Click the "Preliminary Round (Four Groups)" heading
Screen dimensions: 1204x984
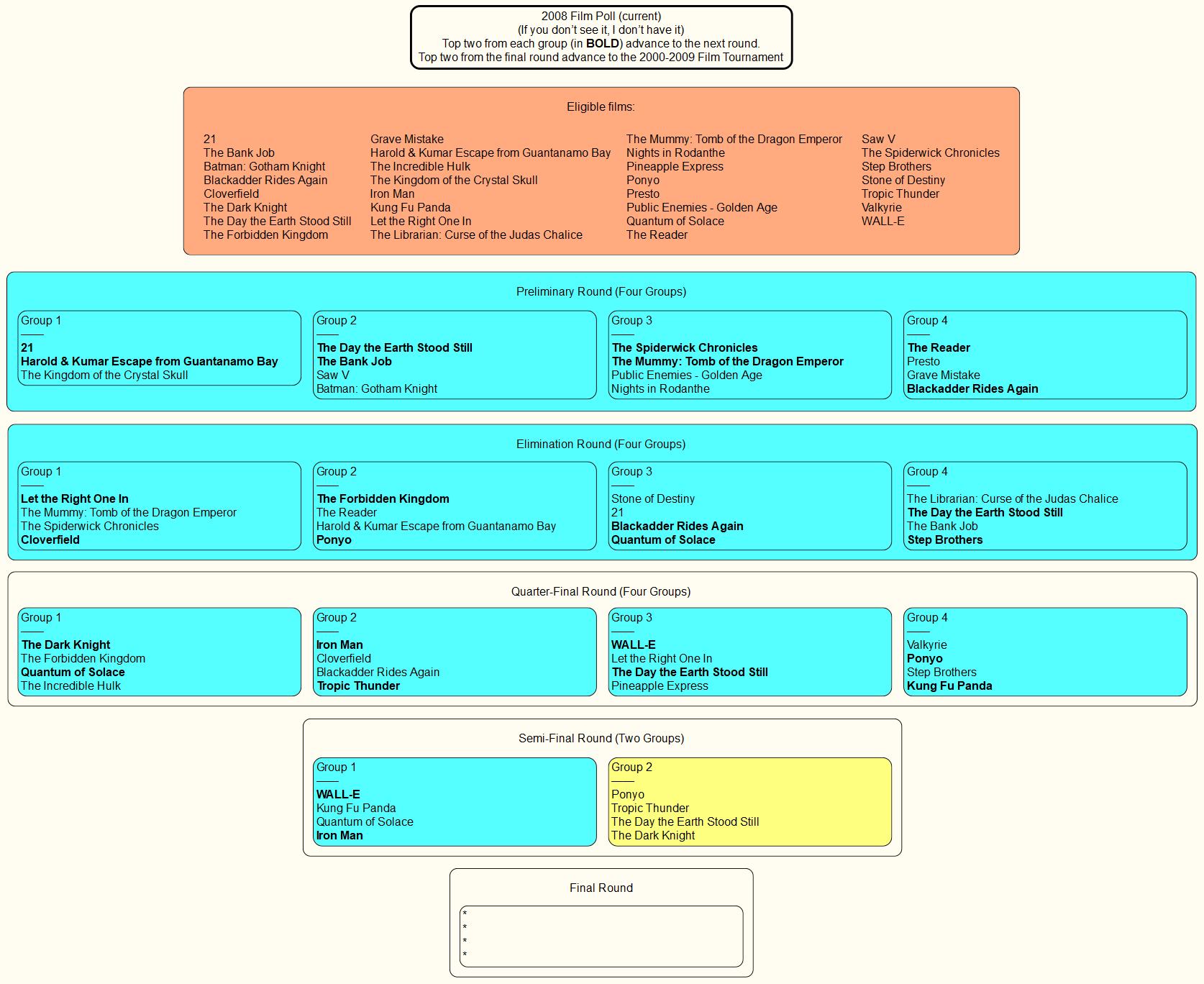point(601,291)
